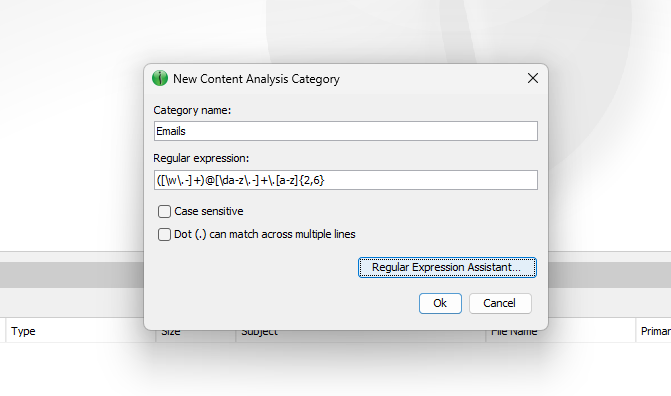
Task: Select the Subject column header
Action: tap(259, 333)
